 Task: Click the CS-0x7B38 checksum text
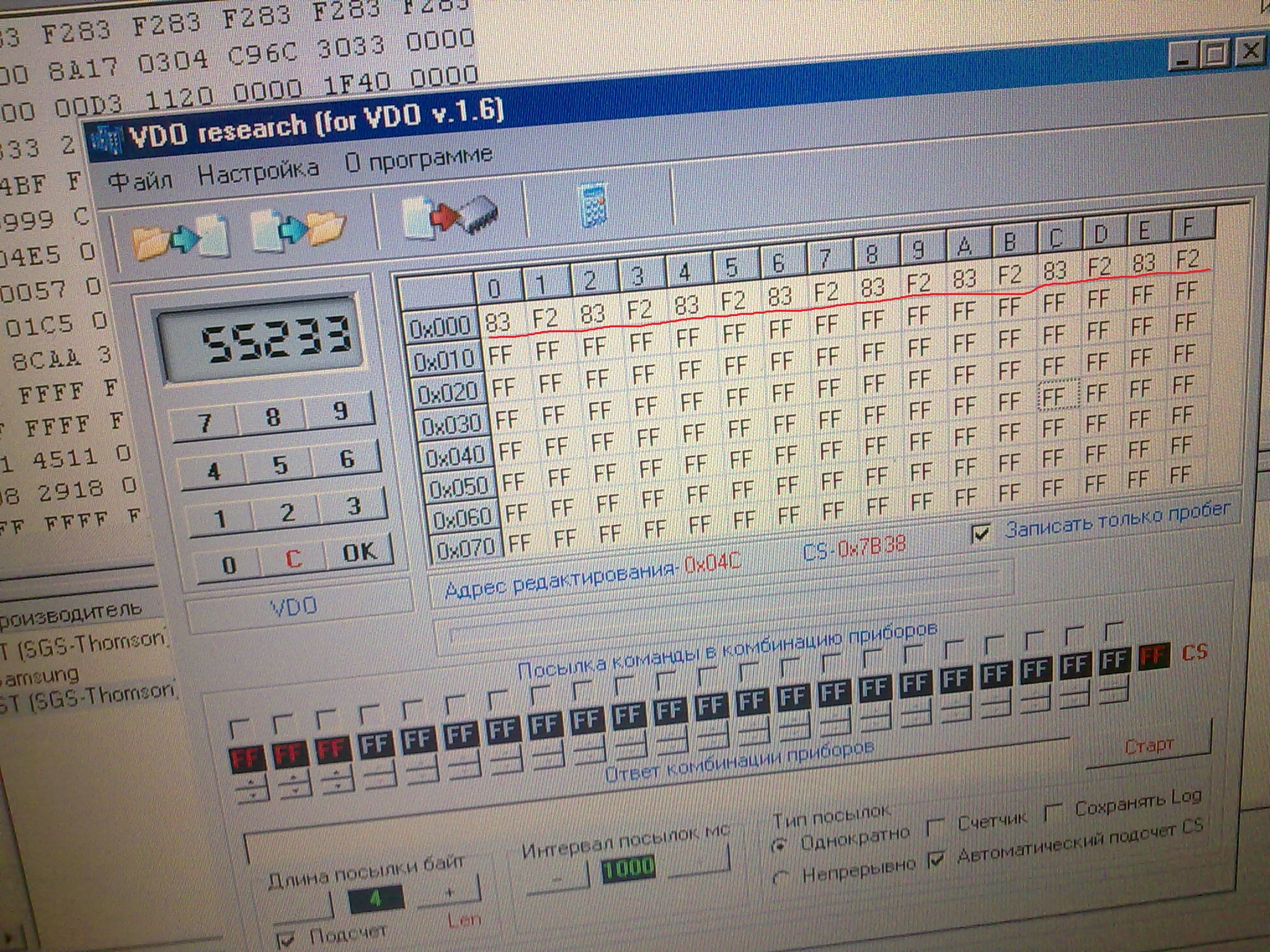tap(854, 548)
